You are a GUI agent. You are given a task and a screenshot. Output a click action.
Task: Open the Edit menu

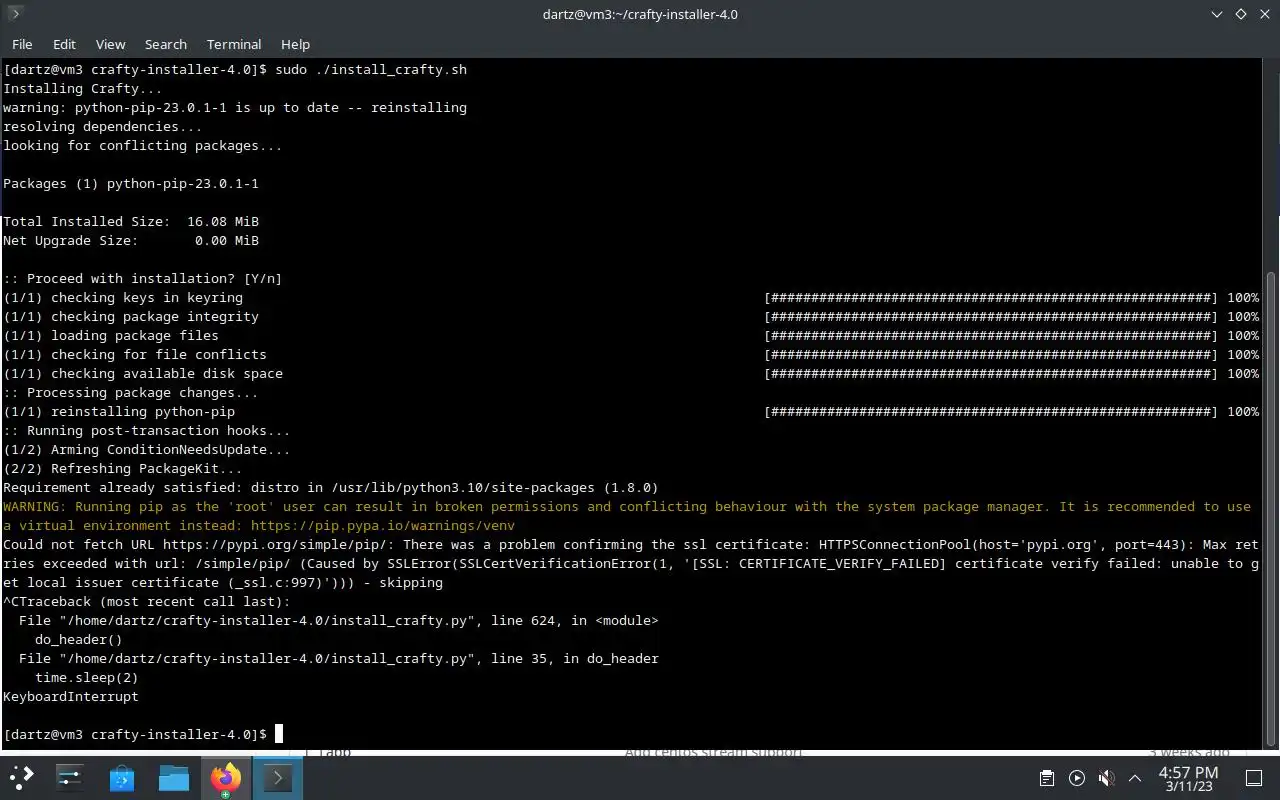(x=64, y=44)
